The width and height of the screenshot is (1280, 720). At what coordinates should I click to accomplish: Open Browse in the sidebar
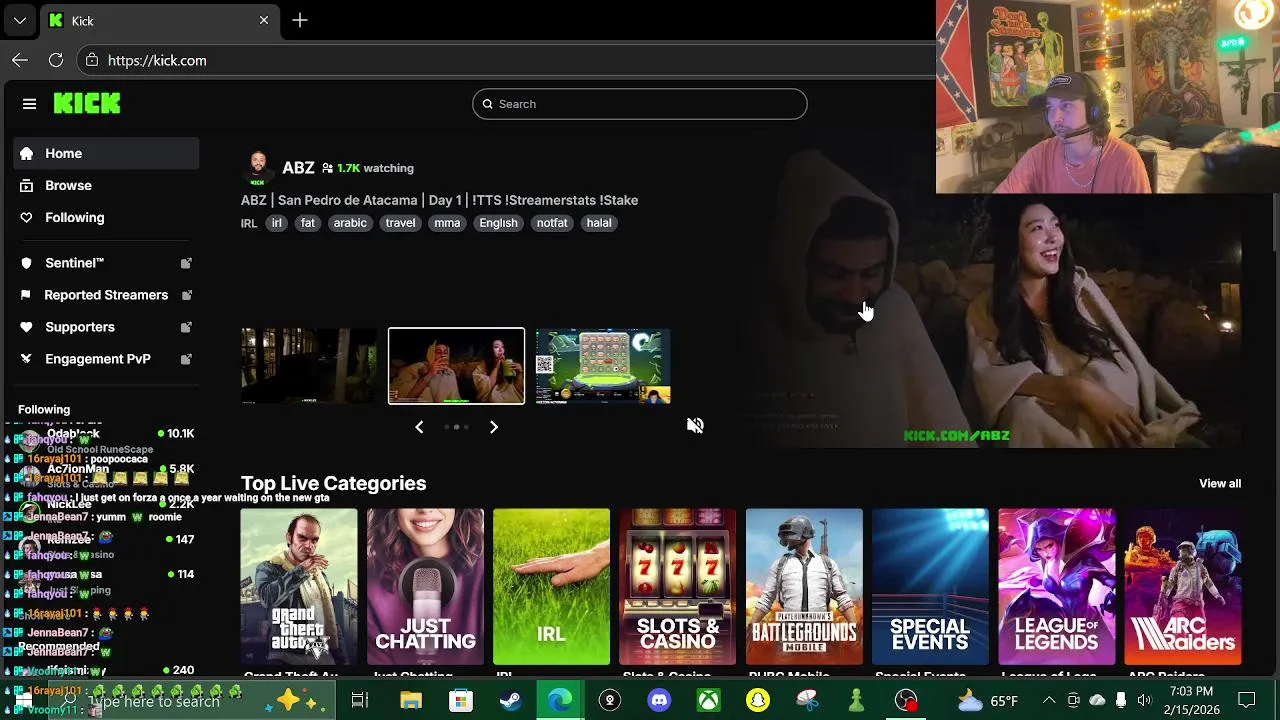106,185
